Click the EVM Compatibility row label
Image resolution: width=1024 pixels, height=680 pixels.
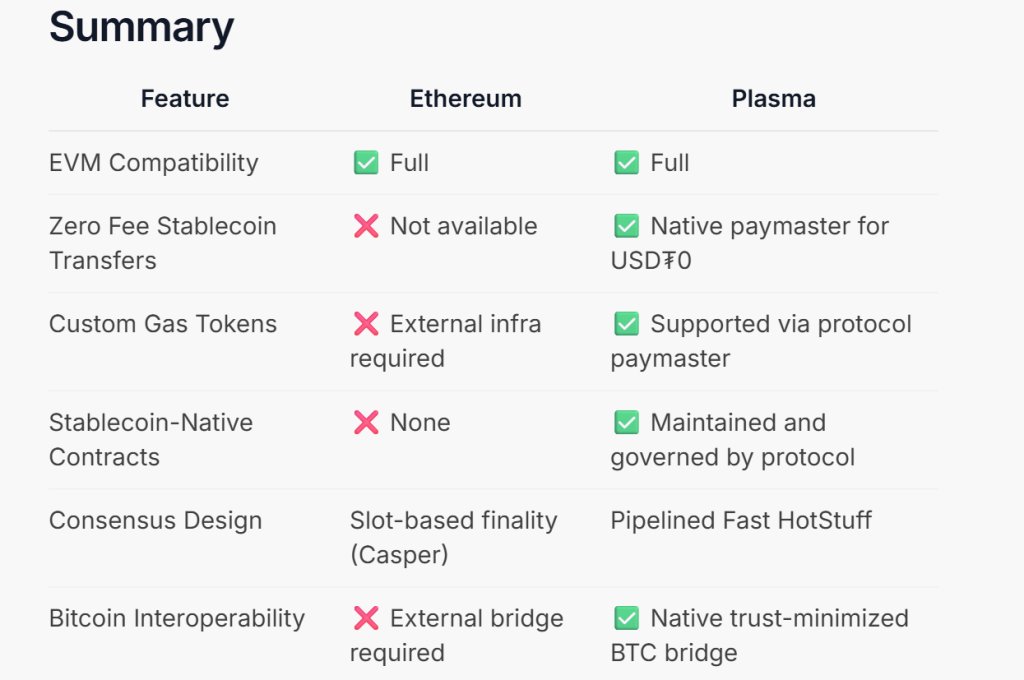coord(154,163)
